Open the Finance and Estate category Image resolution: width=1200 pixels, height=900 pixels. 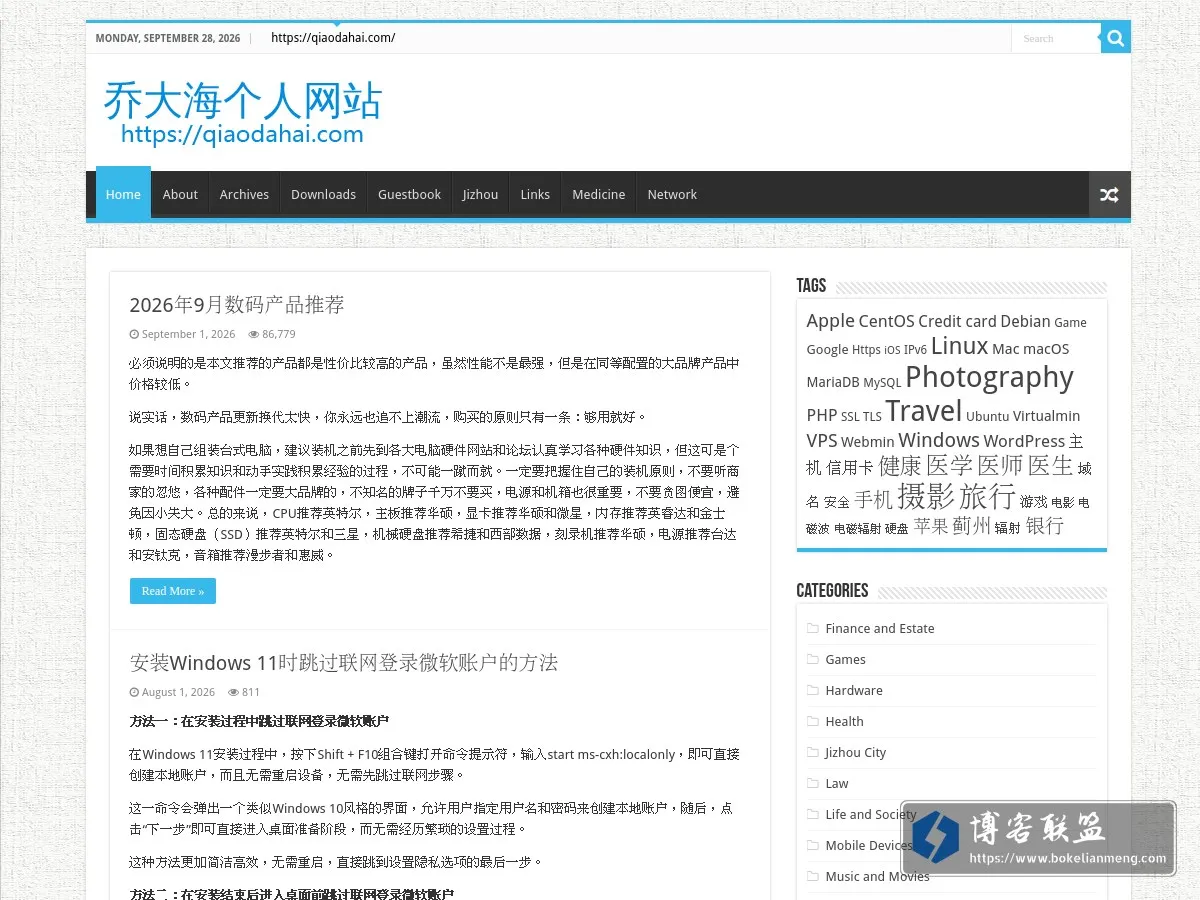[x=880, y=628]
